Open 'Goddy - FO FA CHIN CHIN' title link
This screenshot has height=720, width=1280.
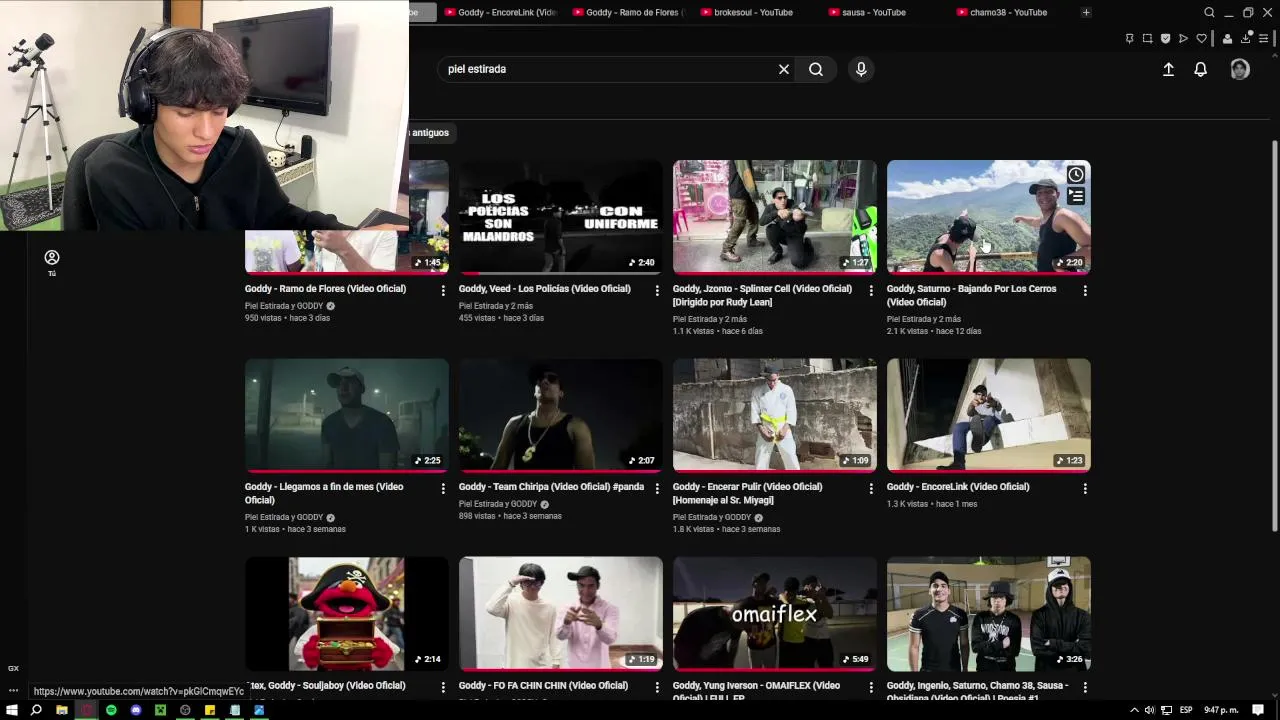pyautogui.click(x=543, y=685)
